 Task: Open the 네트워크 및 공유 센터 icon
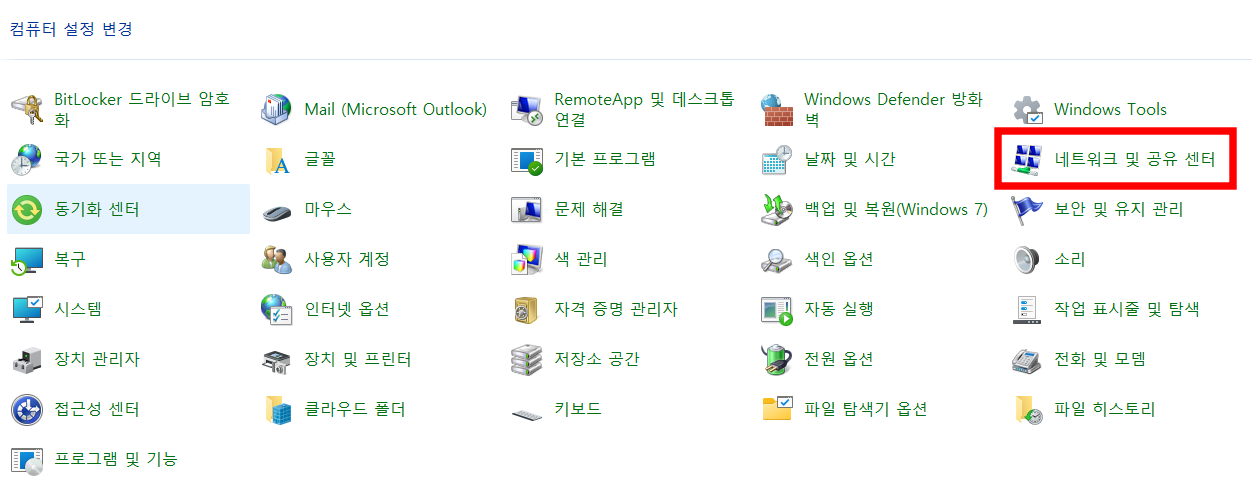tap(1027, 159)
